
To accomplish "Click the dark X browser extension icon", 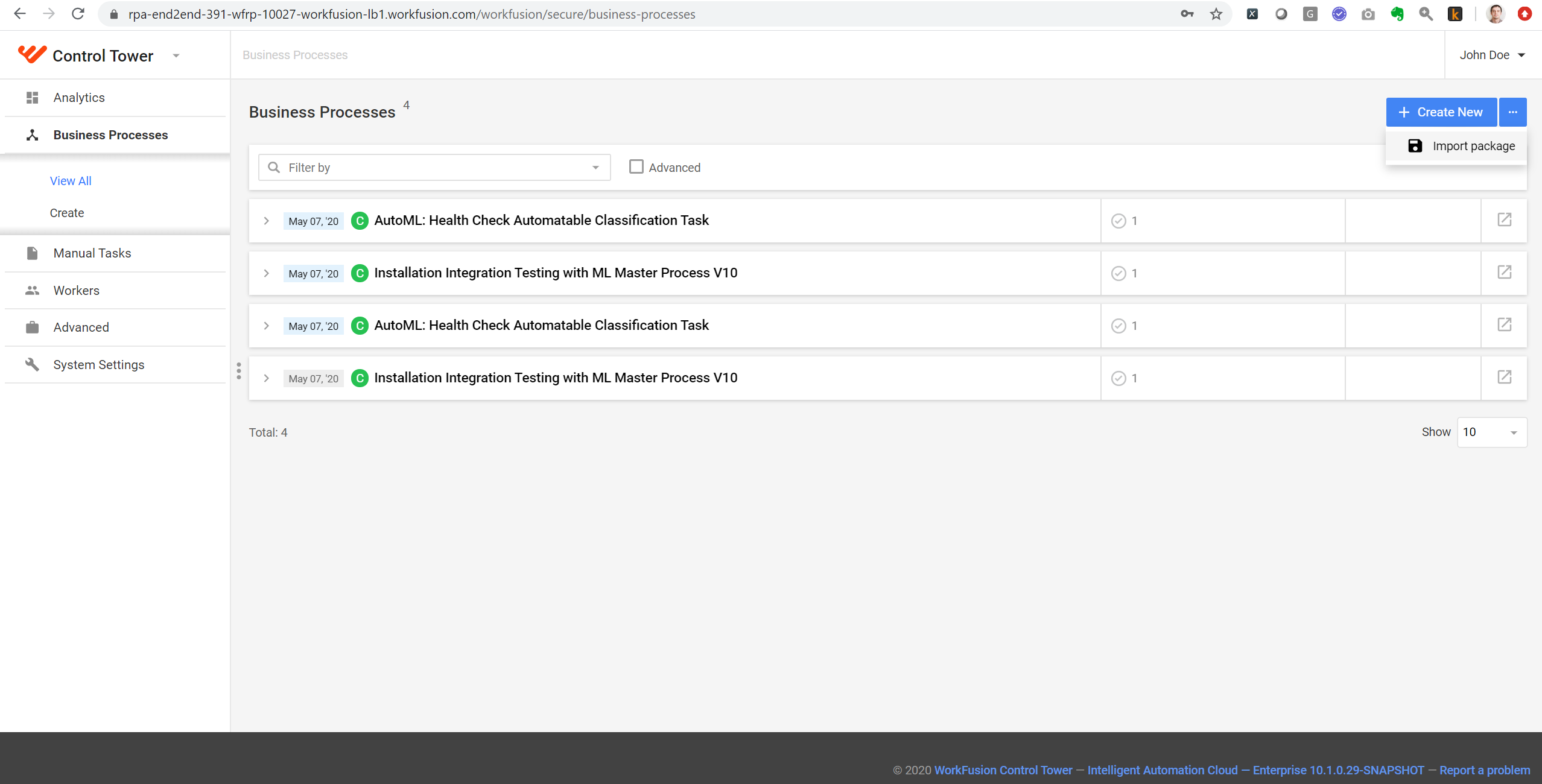I will (1252, 14).
